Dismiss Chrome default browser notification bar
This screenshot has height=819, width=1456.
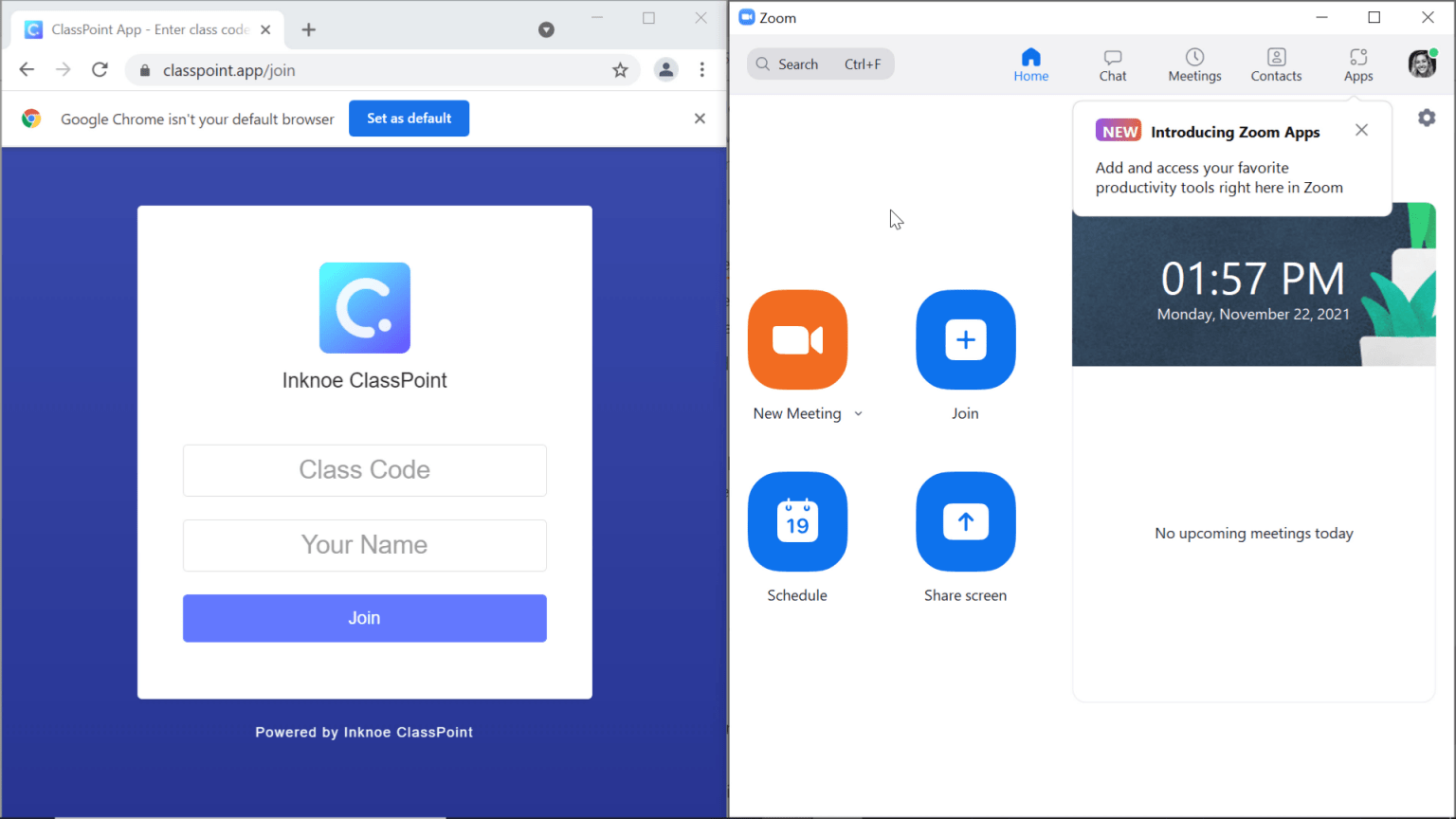700,118
